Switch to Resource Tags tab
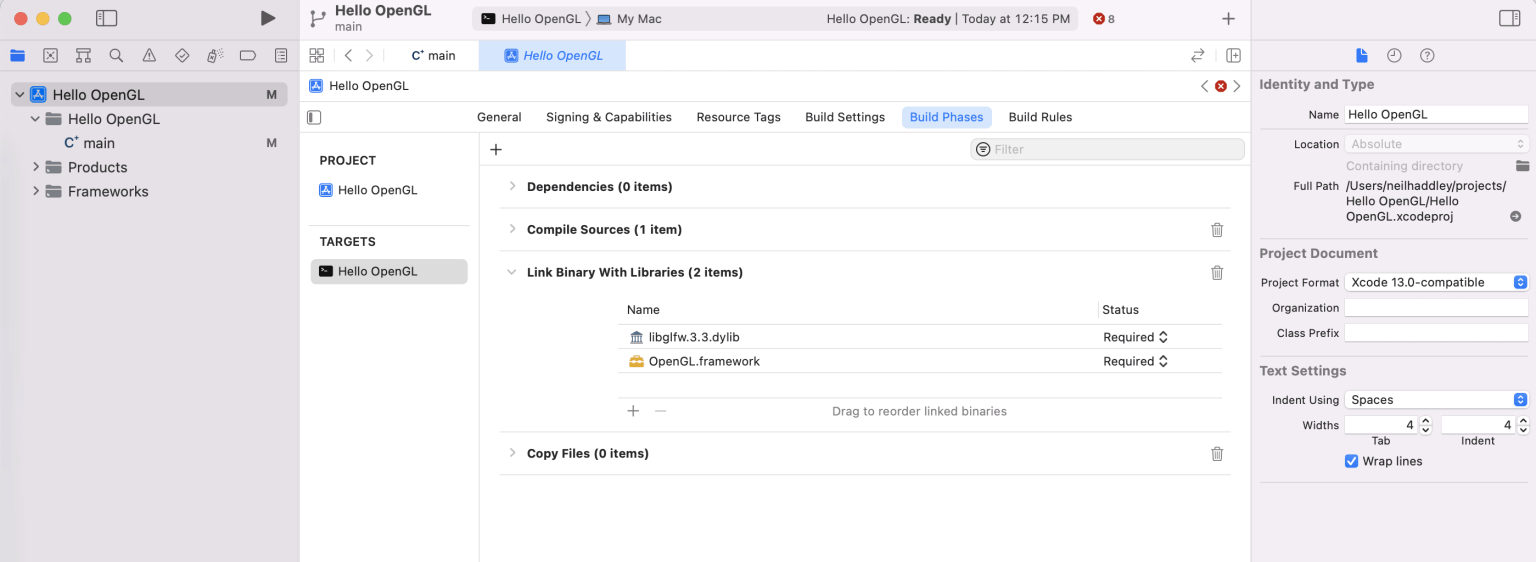The width and height of the screenshot is (1536, 562). pyautogui.click(x=738, y=117)
